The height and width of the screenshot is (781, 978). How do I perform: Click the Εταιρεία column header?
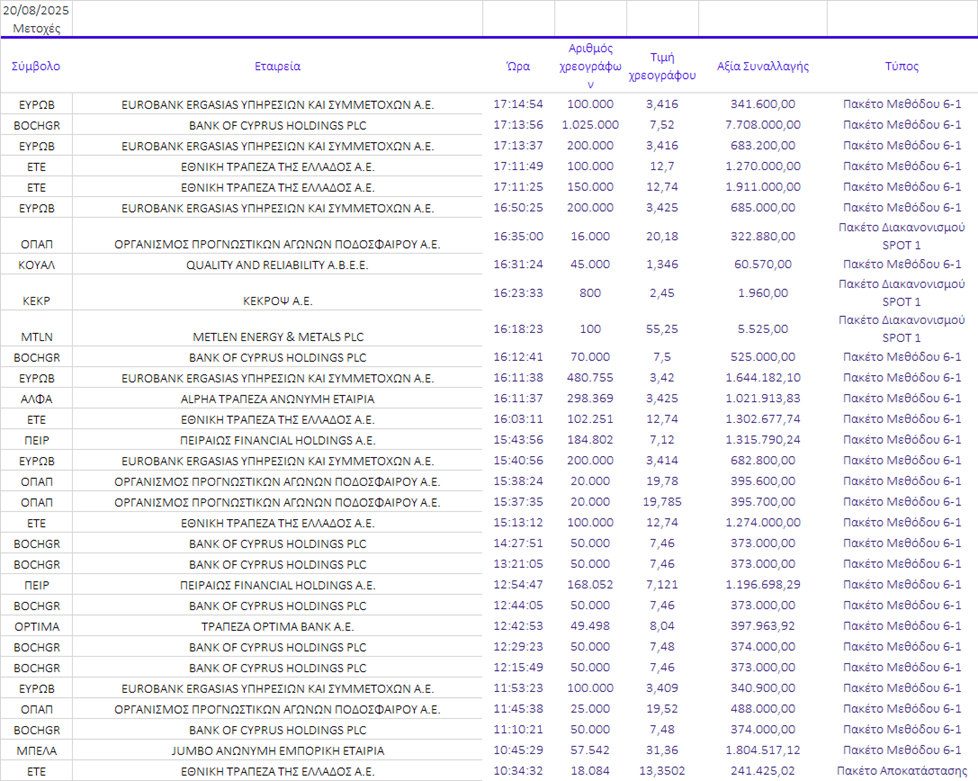pos(278,66)
